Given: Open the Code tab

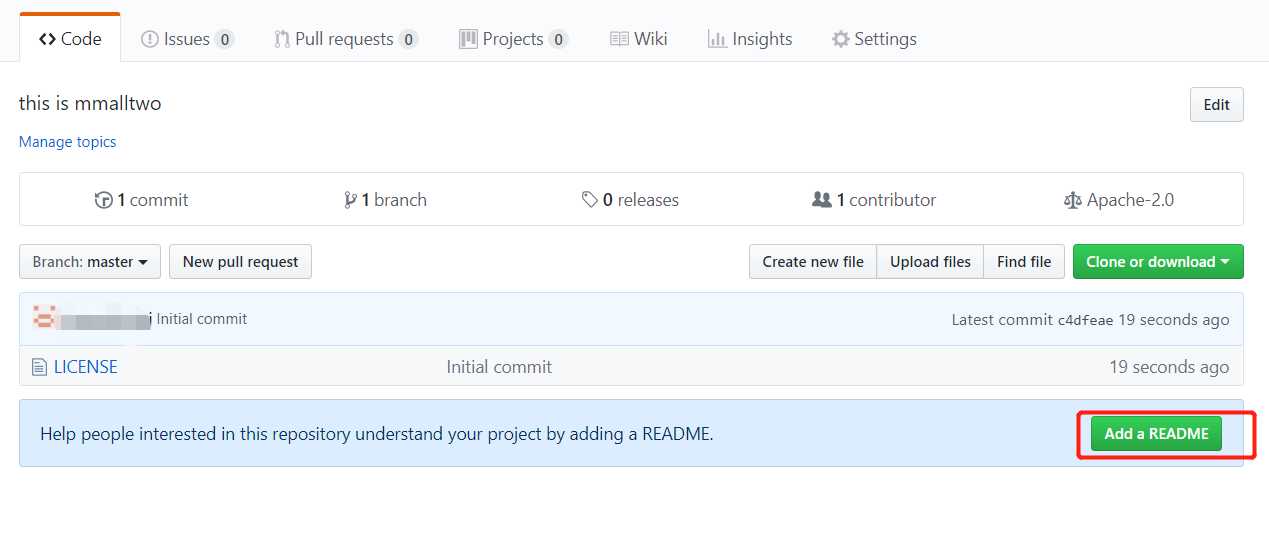Looking at the screenshot, I should 70,39.
